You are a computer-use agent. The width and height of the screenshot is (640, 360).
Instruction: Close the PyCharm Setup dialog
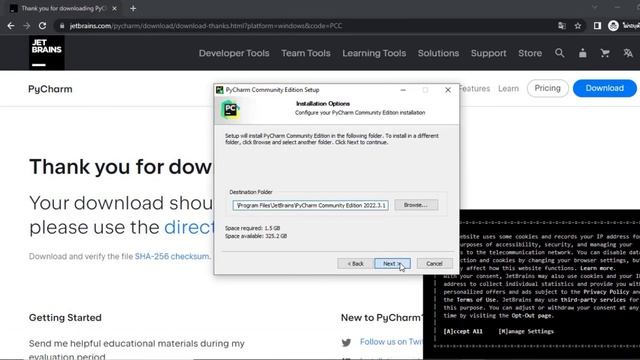click(448, 90)
